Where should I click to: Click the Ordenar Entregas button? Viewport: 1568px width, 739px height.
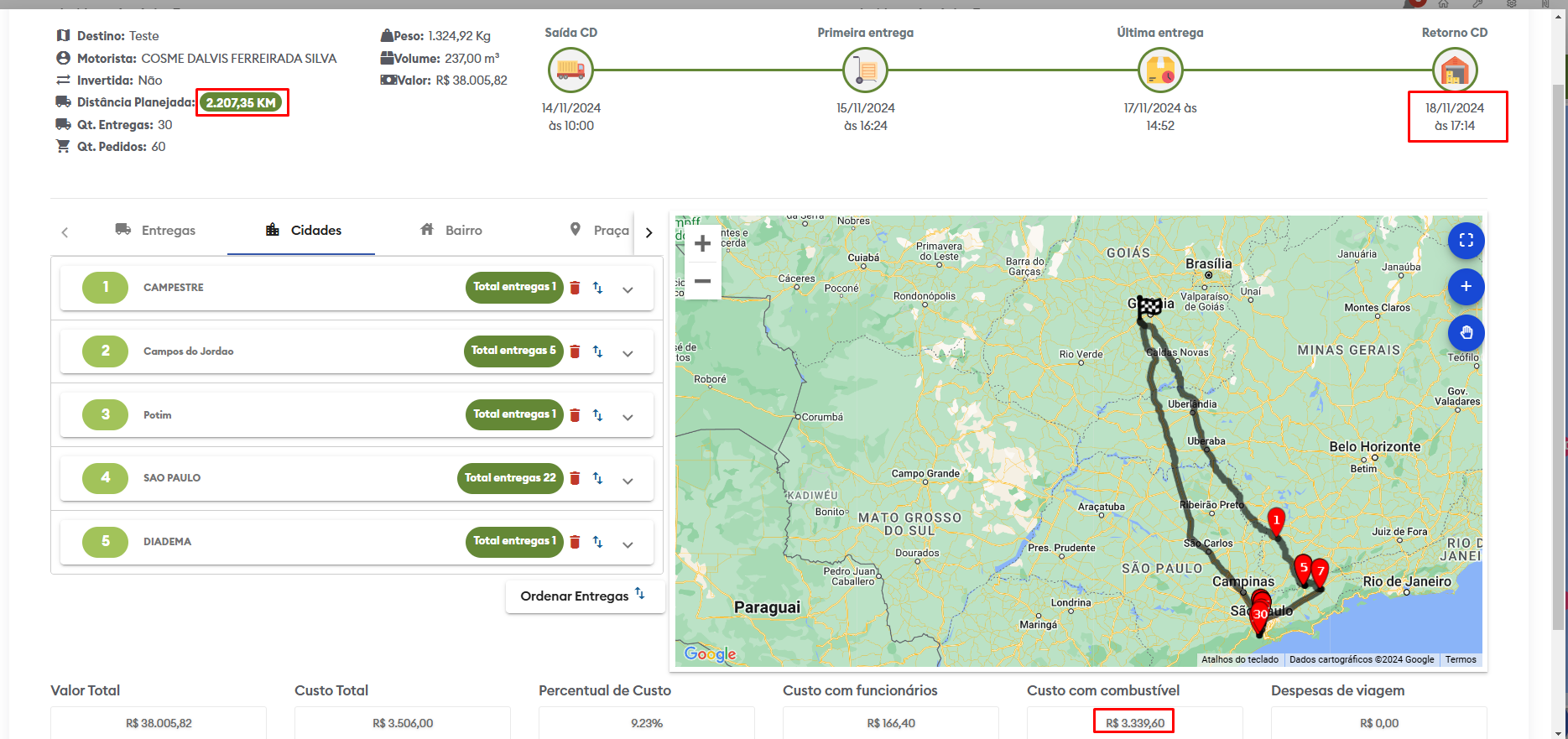point(584,596)
